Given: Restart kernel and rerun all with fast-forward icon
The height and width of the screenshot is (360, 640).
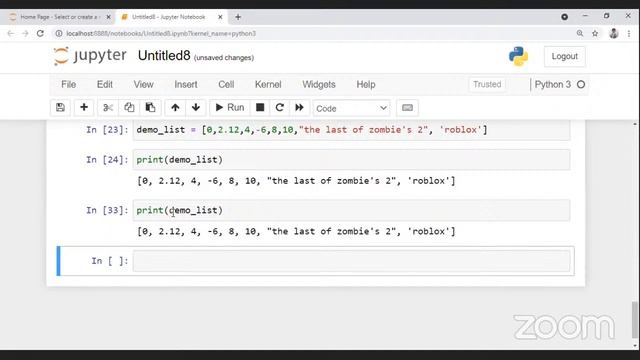Looking at the screenshot, I should tap(299, 108).
